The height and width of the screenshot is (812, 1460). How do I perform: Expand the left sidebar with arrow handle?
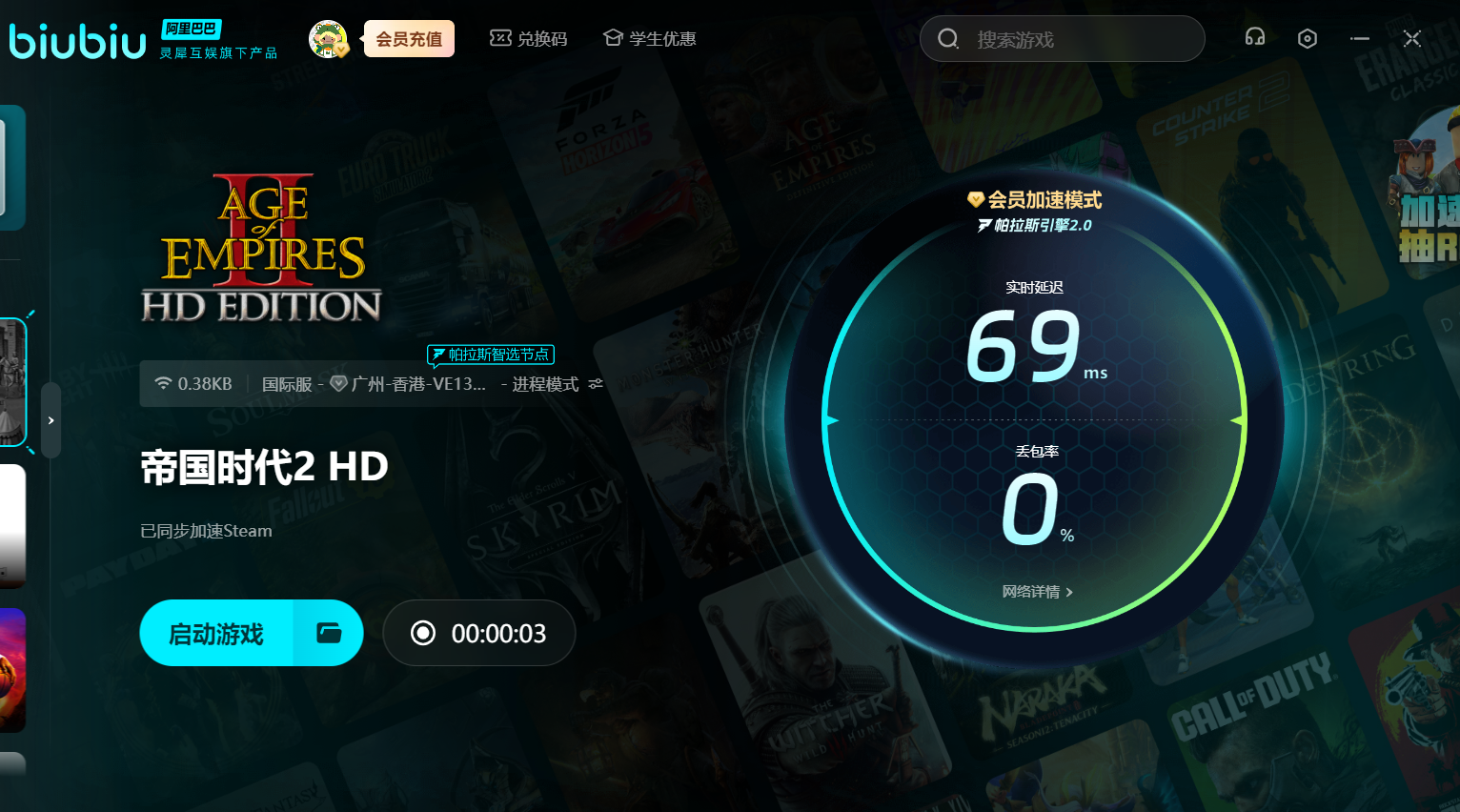pyautogui.click(x=51, y=420)
